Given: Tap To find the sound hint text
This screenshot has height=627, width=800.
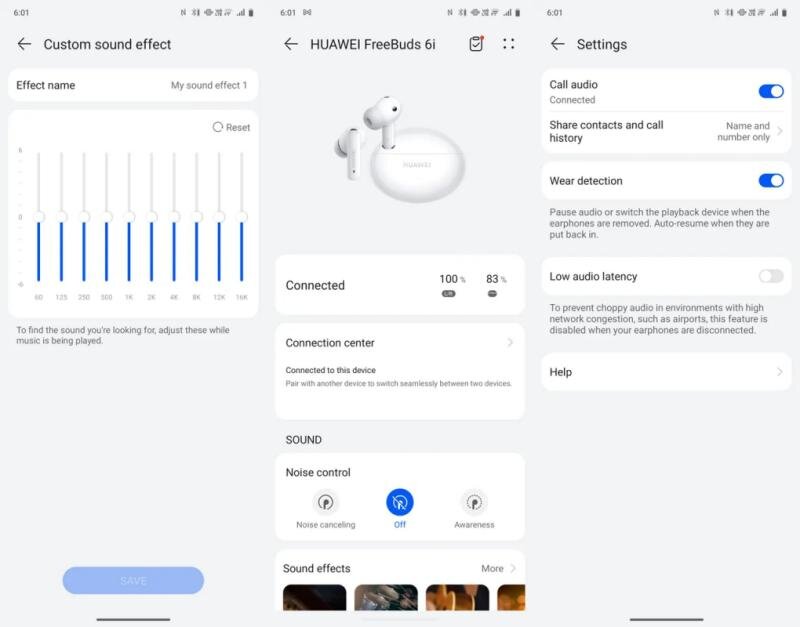Looking at the screenshot, I should 122,335.
